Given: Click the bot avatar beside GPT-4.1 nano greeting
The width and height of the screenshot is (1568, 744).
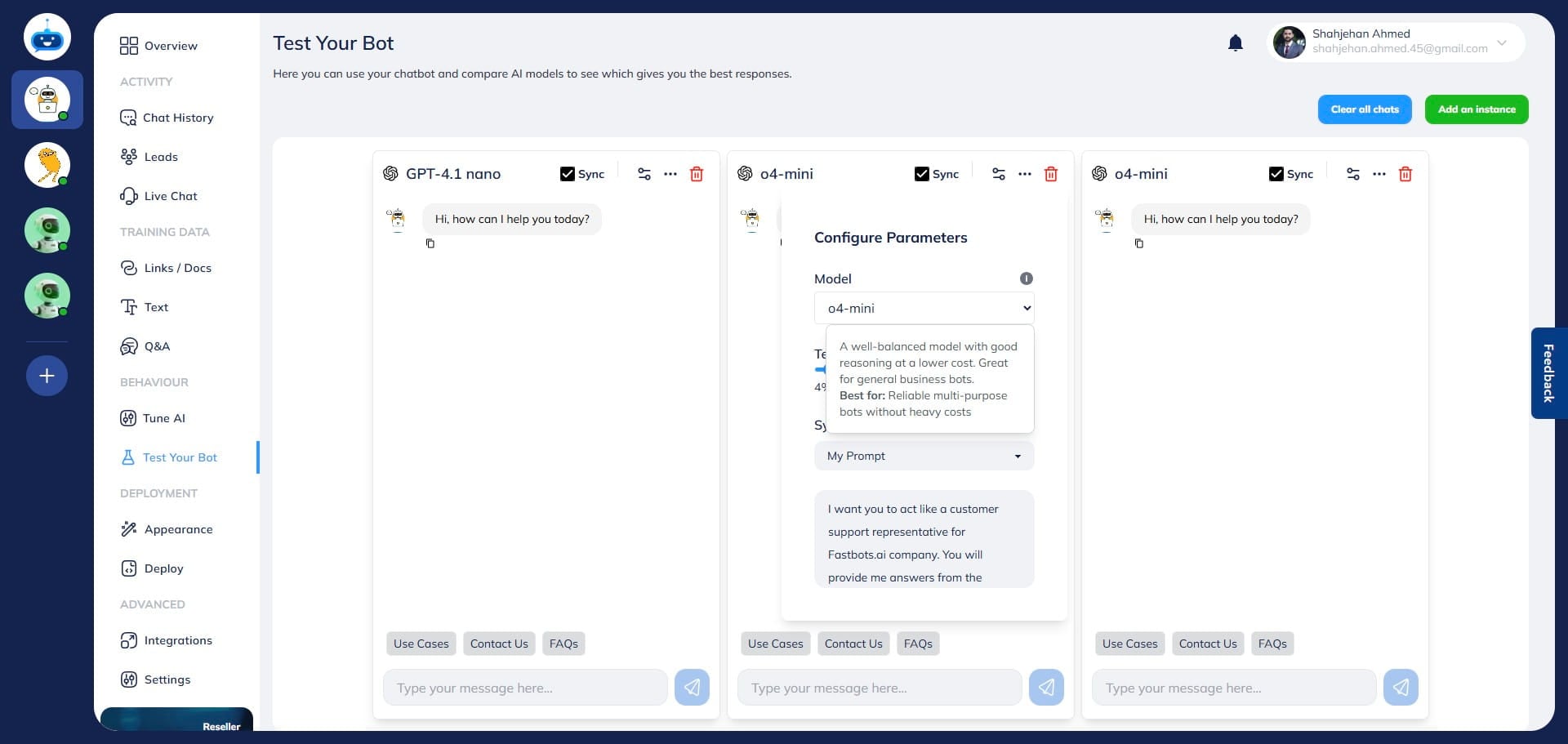Looking at the screenshot, I should 397,220.
